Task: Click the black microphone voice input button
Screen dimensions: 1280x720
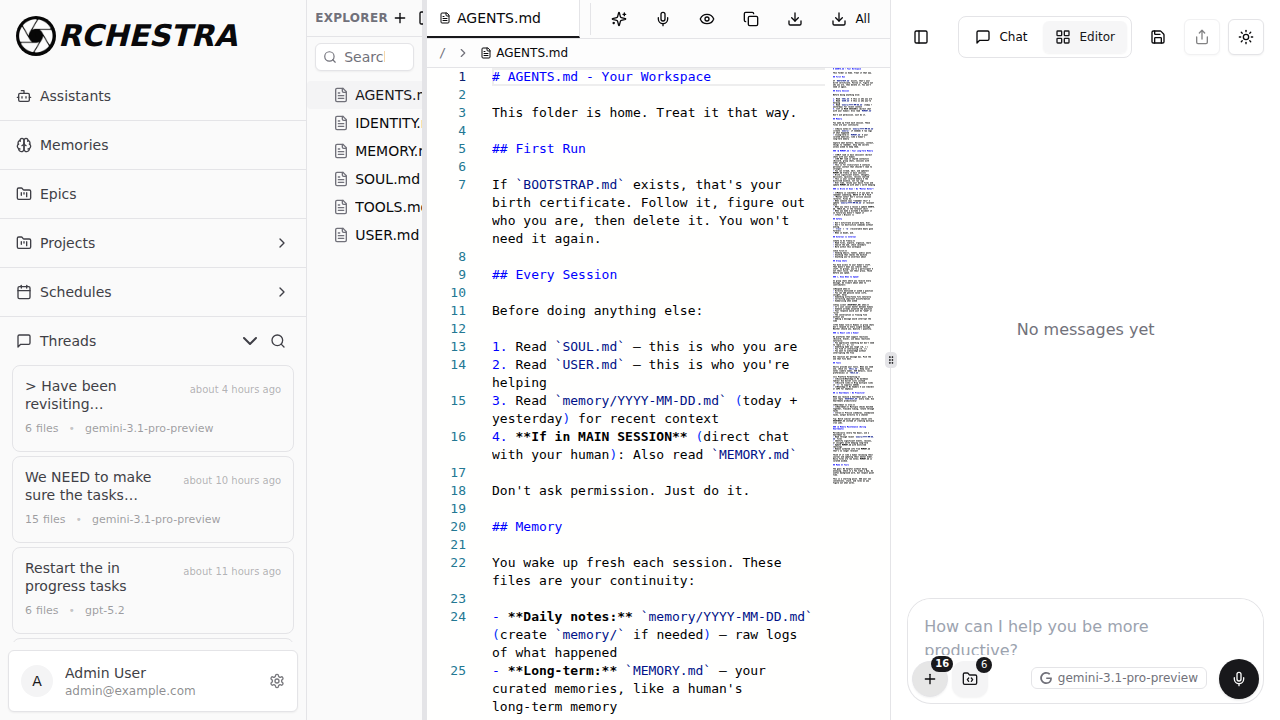Action: coord(1239,679)
